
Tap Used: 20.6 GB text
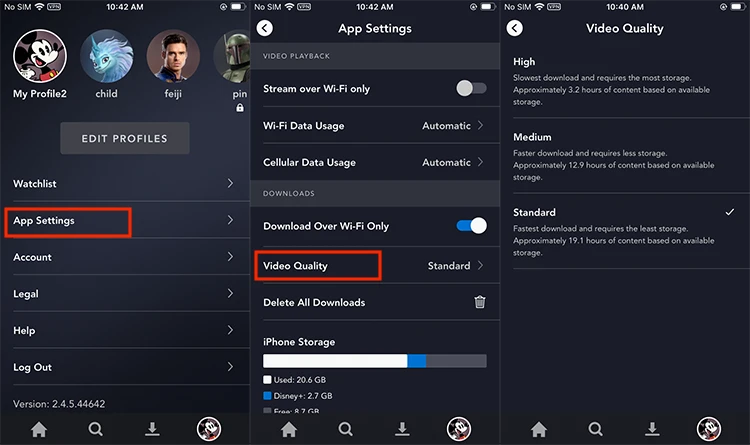click(x=299, y=380)
